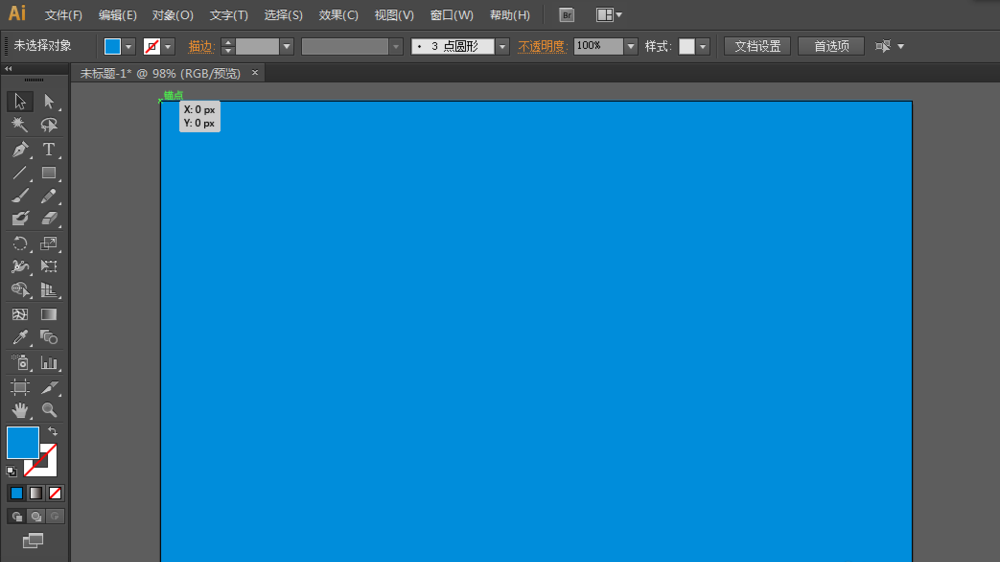Image resolution: width=1000 pixels, height=562 pixels.
Task: Open the graphic style (样式) dropdown
Action: pos(702,47)
